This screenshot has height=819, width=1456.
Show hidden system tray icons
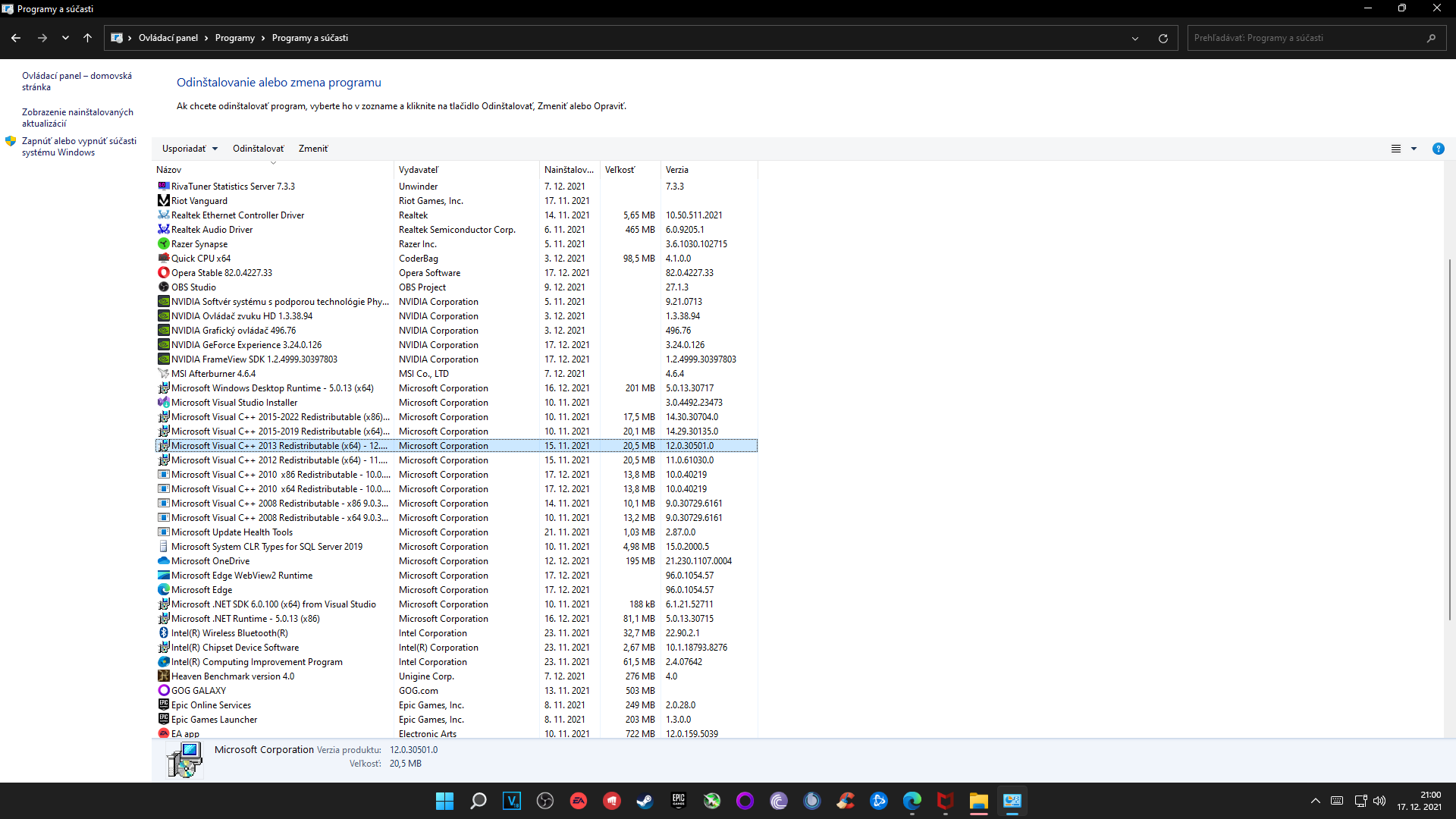pyautogui.click(x=1315, y=801)
